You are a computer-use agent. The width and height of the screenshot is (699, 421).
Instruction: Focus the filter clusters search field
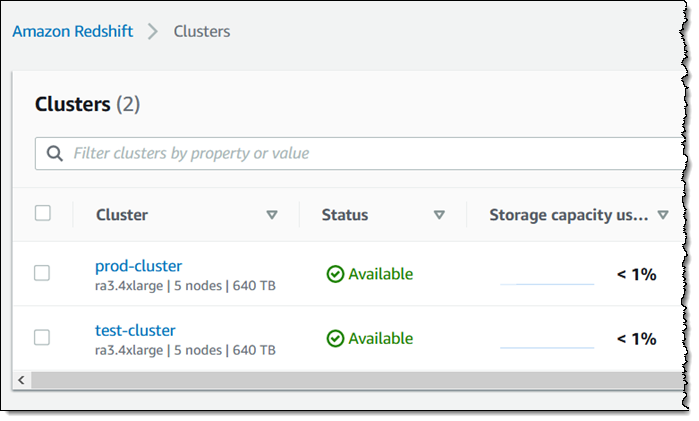point(360,154)
